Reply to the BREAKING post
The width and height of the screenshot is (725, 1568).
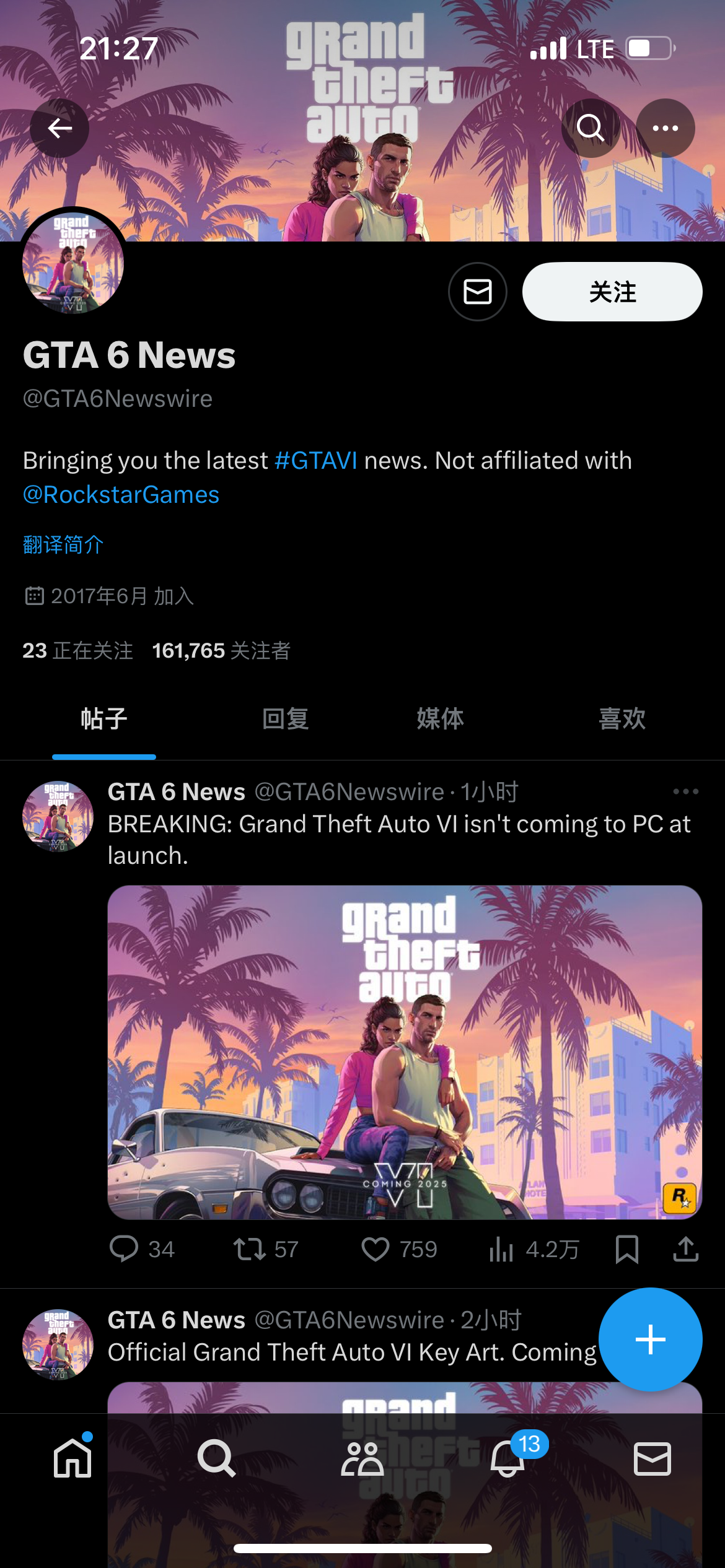(x=142, y=1249)
